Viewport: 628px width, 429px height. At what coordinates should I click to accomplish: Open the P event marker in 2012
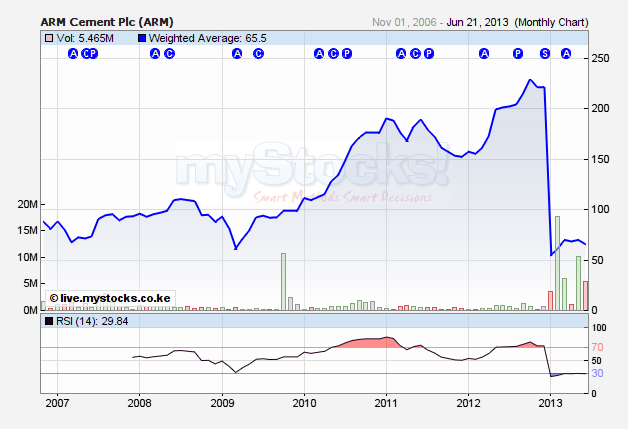click(518, 53)
